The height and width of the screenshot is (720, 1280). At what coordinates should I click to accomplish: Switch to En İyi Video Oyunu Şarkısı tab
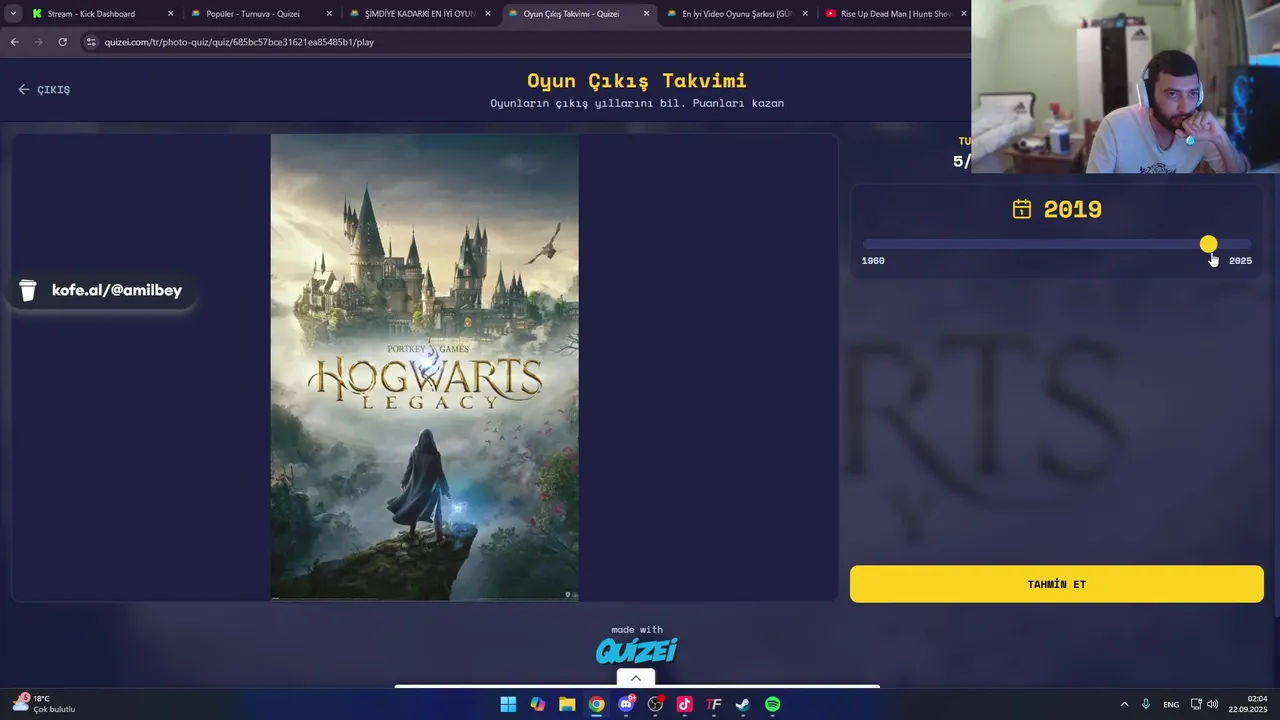(737, 14)
